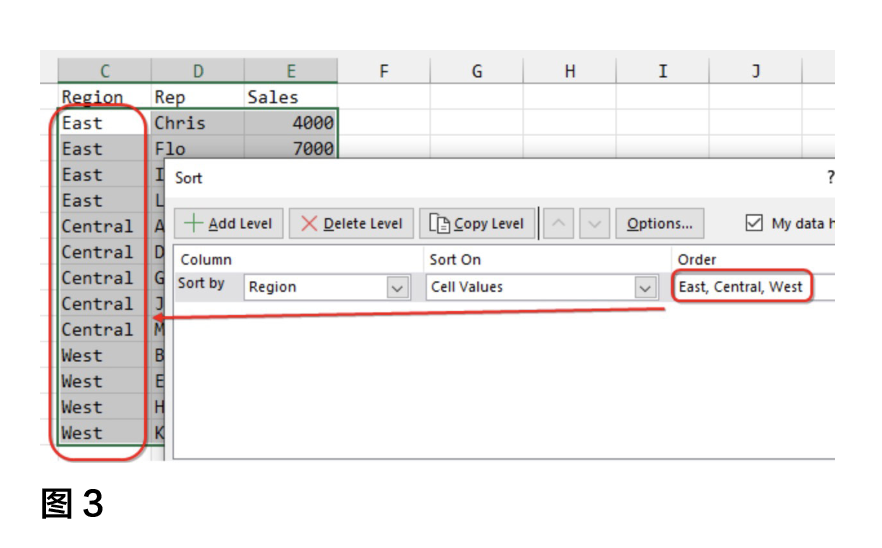Click the Sales cell with value 4000
Image resolution: width=882 pixels, height=548 pixels.
point(291,123)
